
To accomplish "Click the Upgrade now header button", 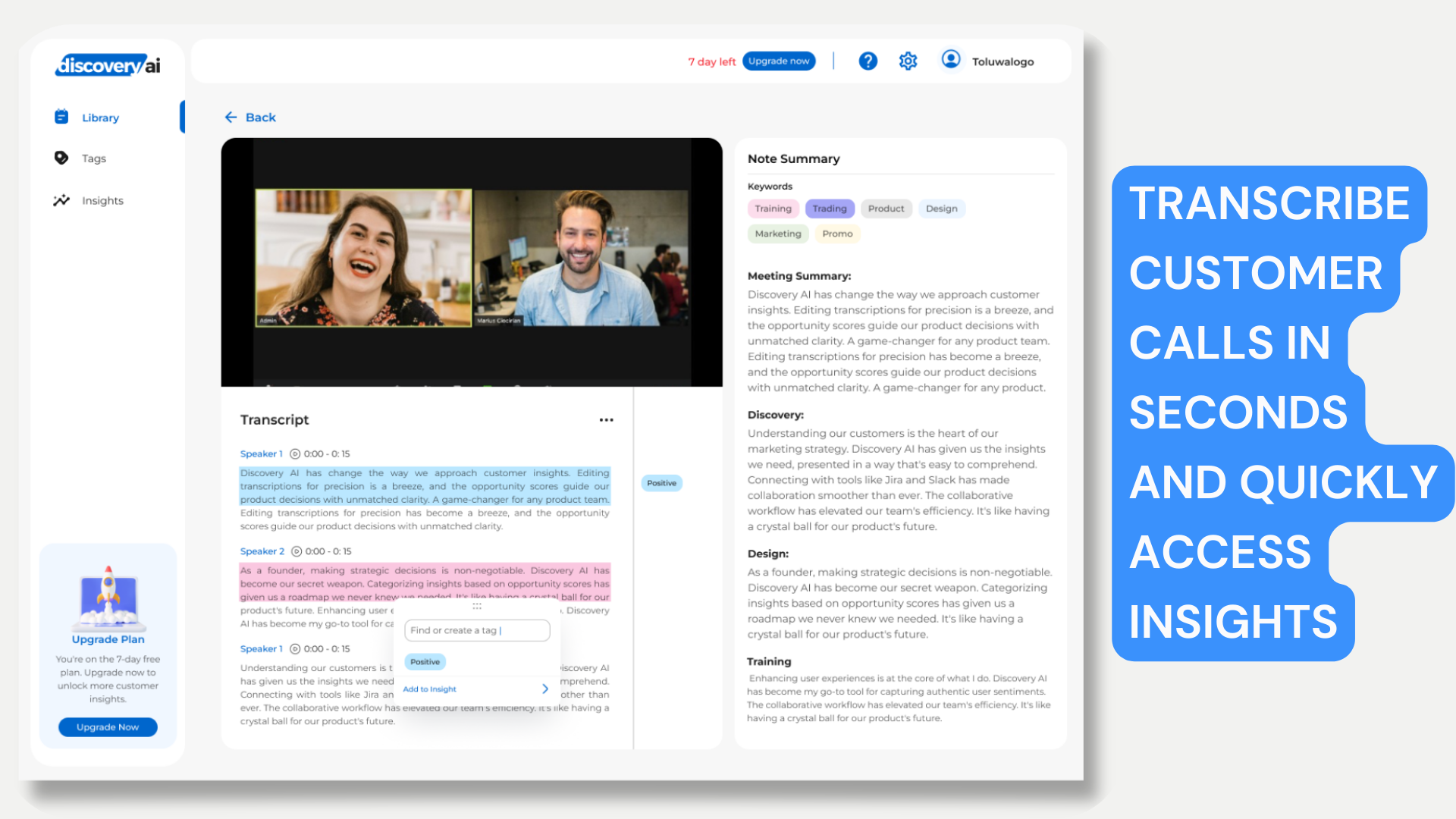I will pos(779,61).
